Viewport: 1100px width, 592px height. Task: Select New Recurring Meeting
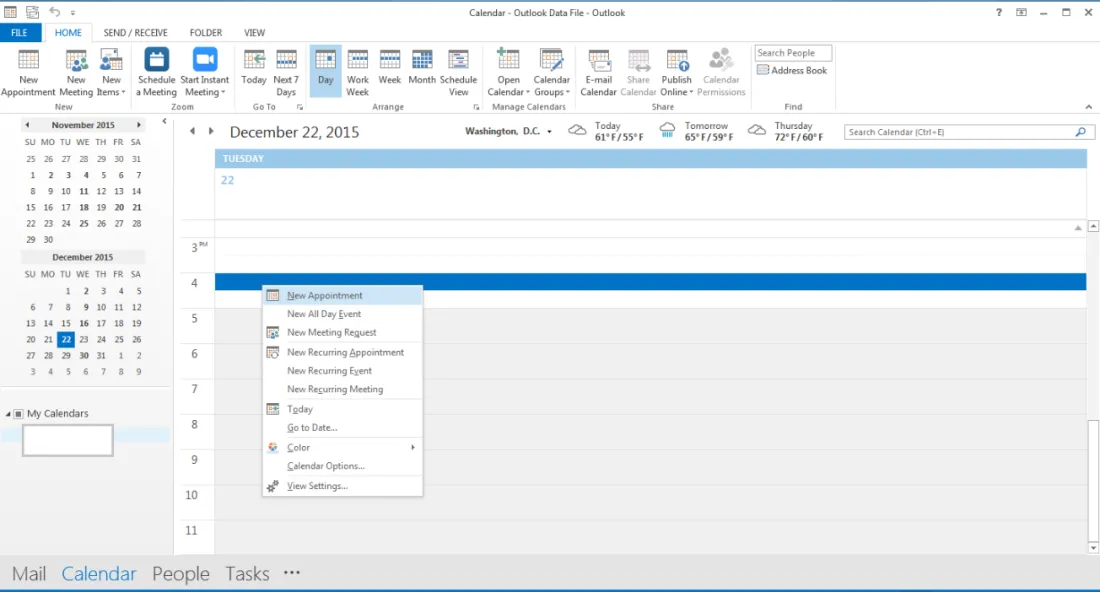coord(343,389)
